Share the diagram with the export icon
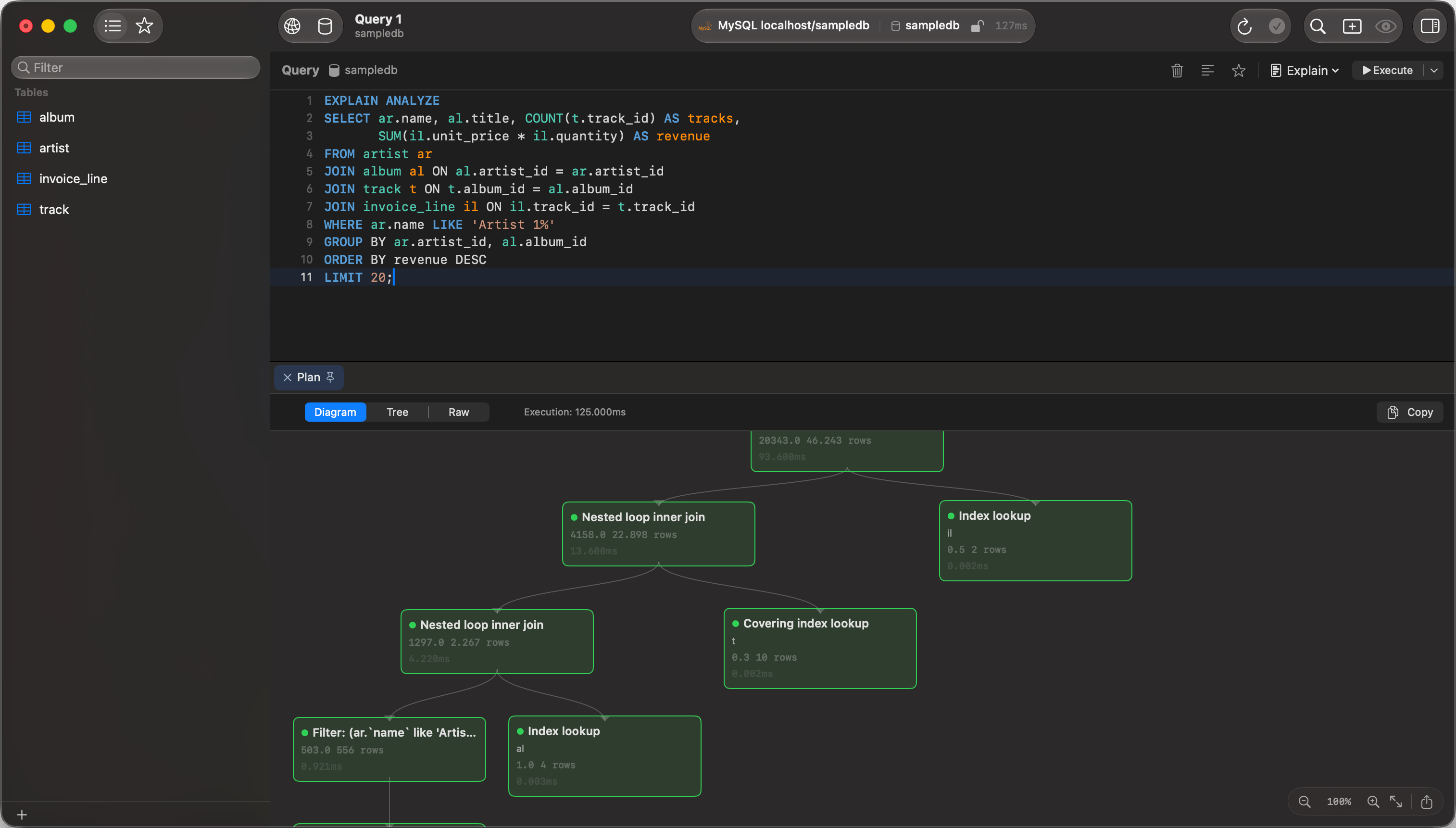Screen dimensions: 1456x828 pyautogui.click(x=1427, y=802)
